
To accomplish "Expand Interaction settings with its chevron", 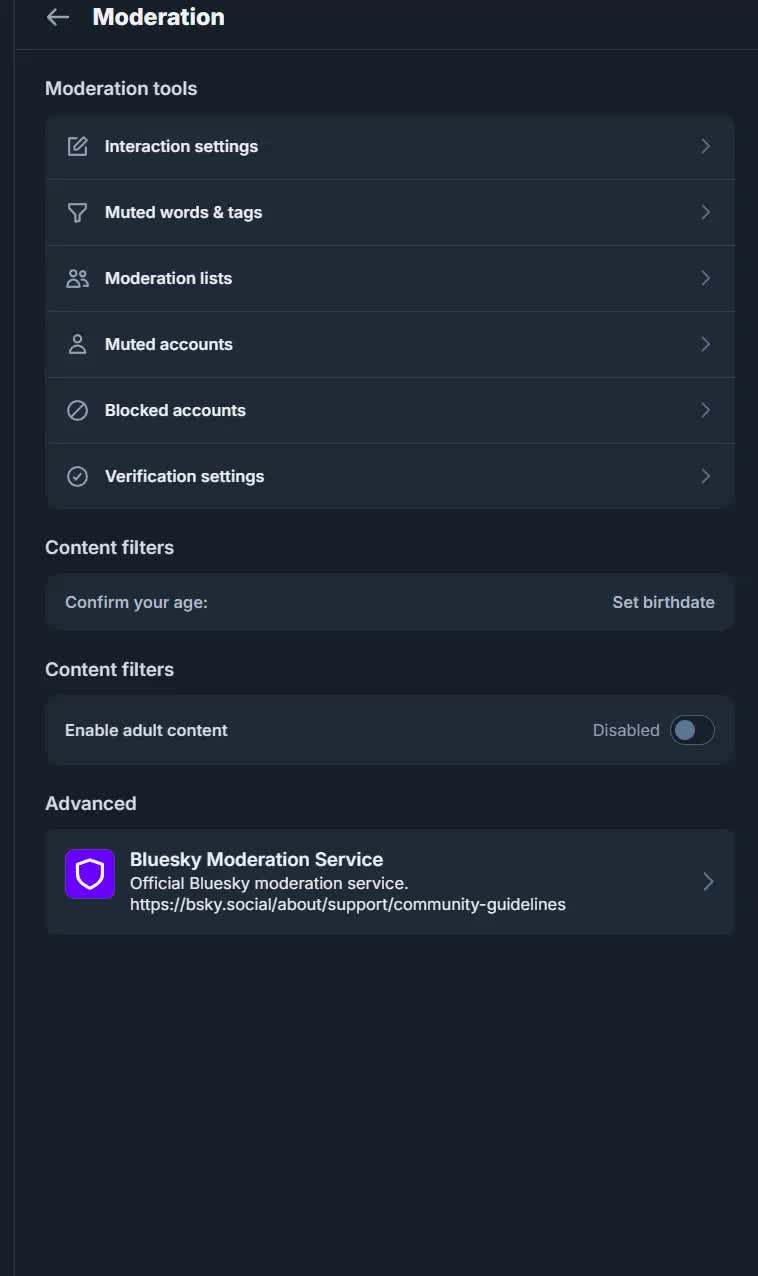I will tap(706, 146).
